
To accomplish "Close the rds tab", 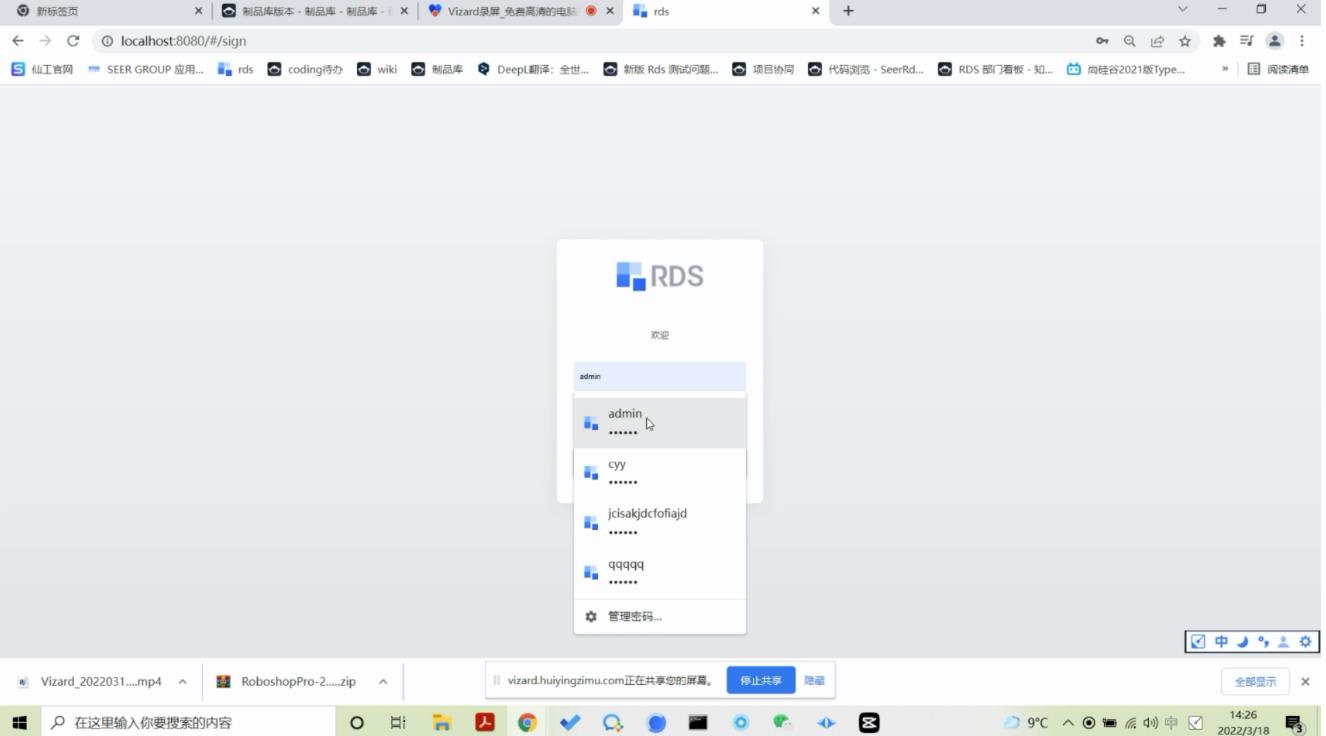I will [815, 11].
